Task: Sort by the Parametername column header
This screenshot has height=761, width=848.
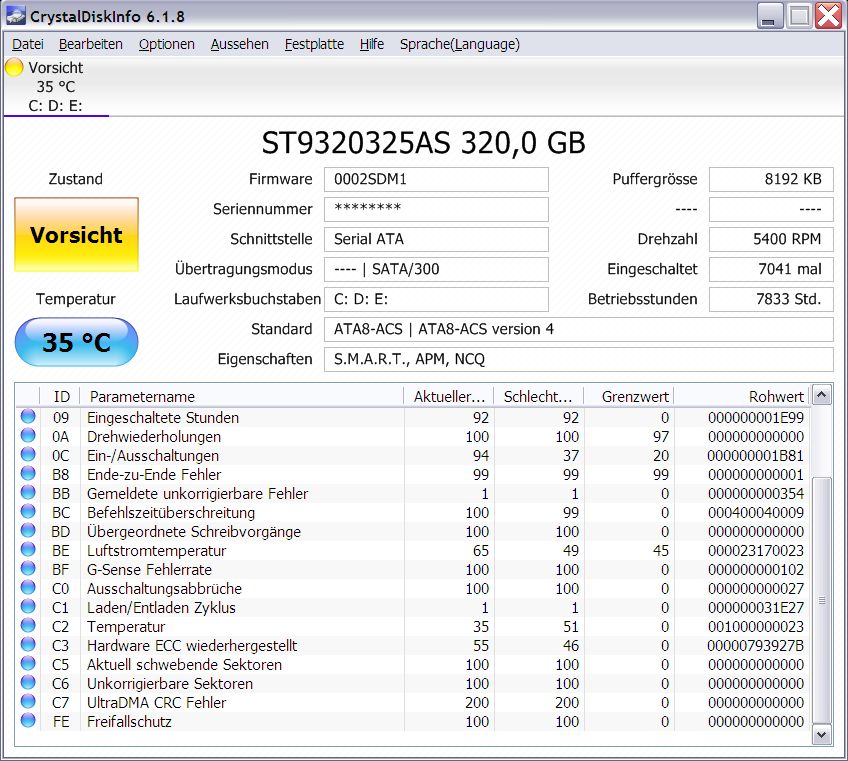Action: click(242, 396)
